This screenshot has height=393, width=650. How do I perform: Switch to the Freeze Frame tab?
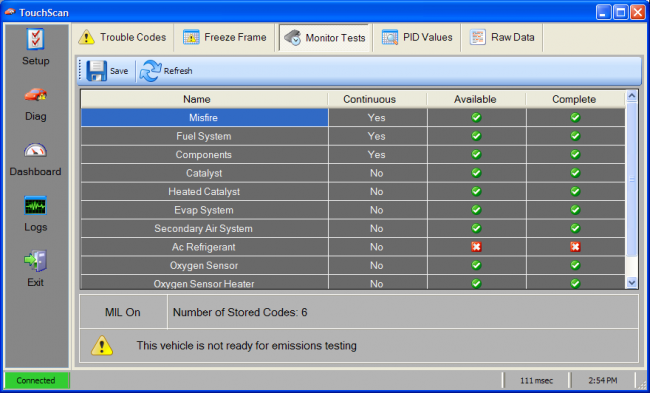tap(225, 37)
